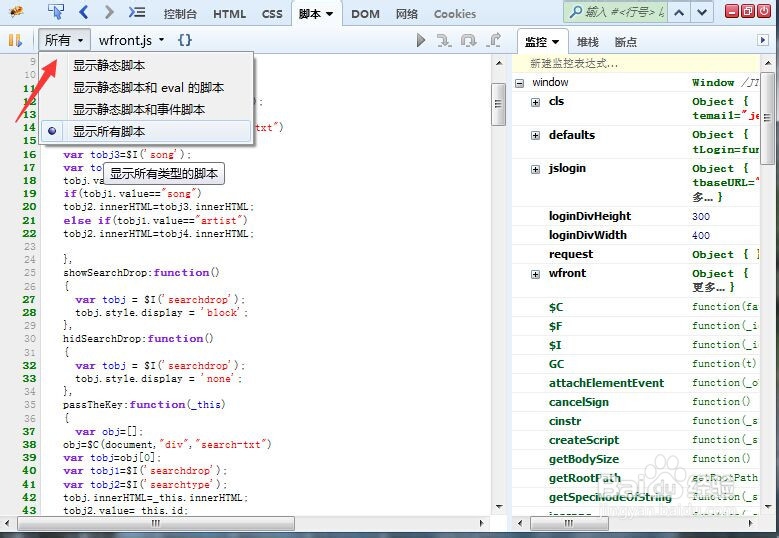
Task: Click the getBodySize function entry
Action: coord(584,459)
